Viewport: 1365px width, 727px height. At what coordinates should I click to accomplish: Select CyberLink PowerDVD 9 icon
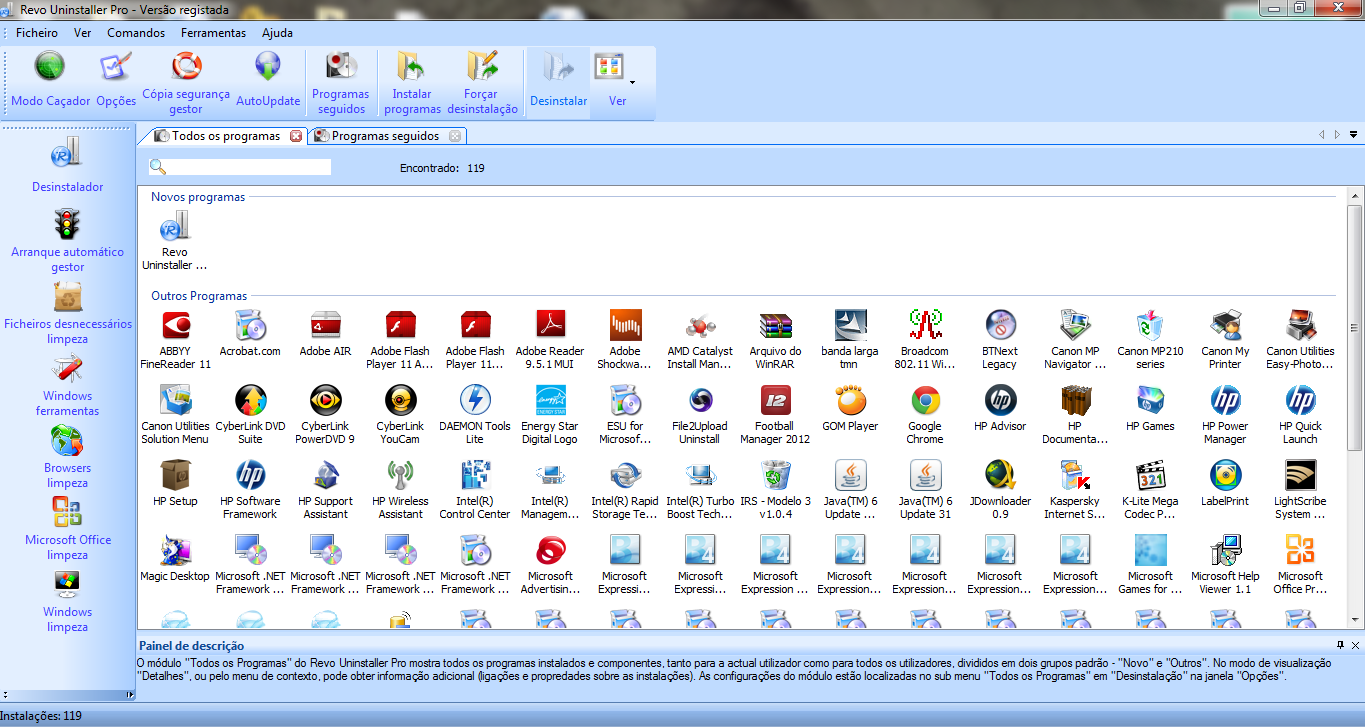(325, 415)
